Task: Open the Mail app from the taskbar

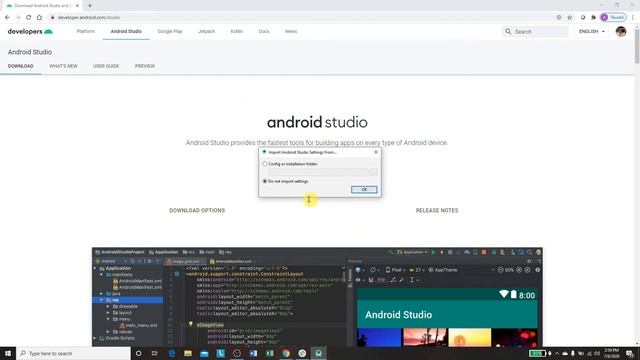Action: (204, 353)
